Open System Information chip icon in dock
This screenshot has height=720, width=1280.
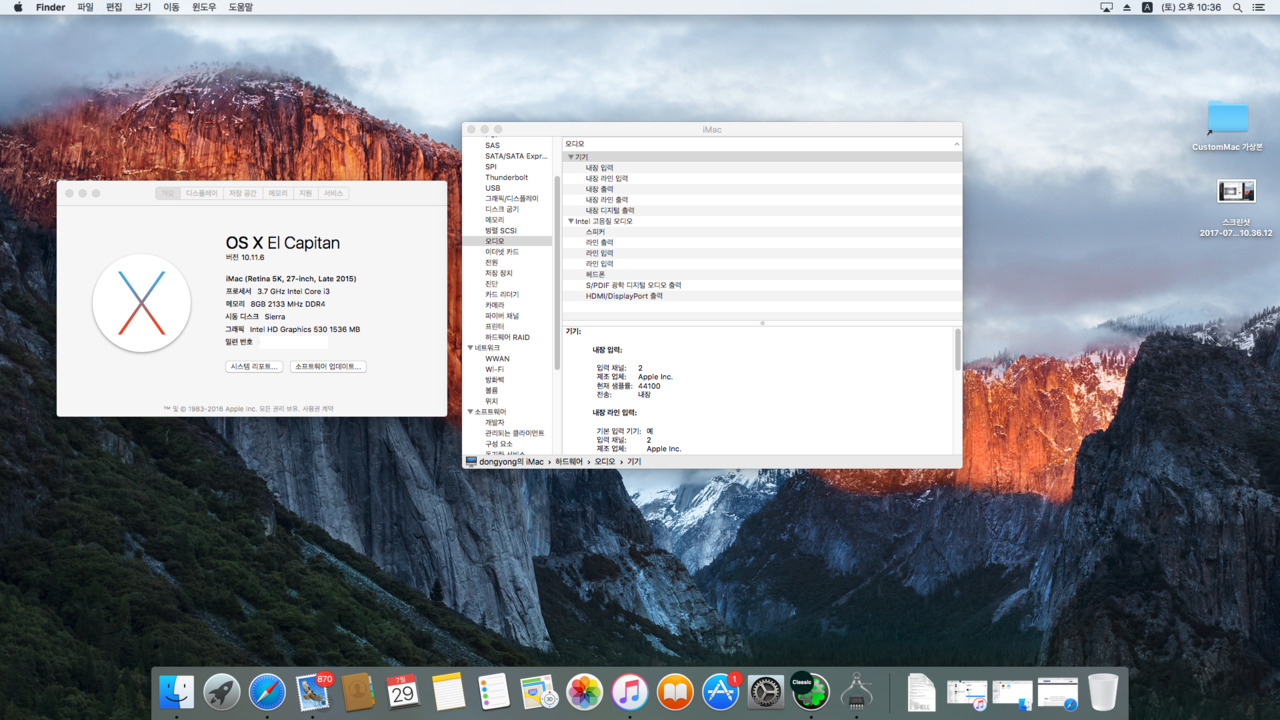(856, 691)
